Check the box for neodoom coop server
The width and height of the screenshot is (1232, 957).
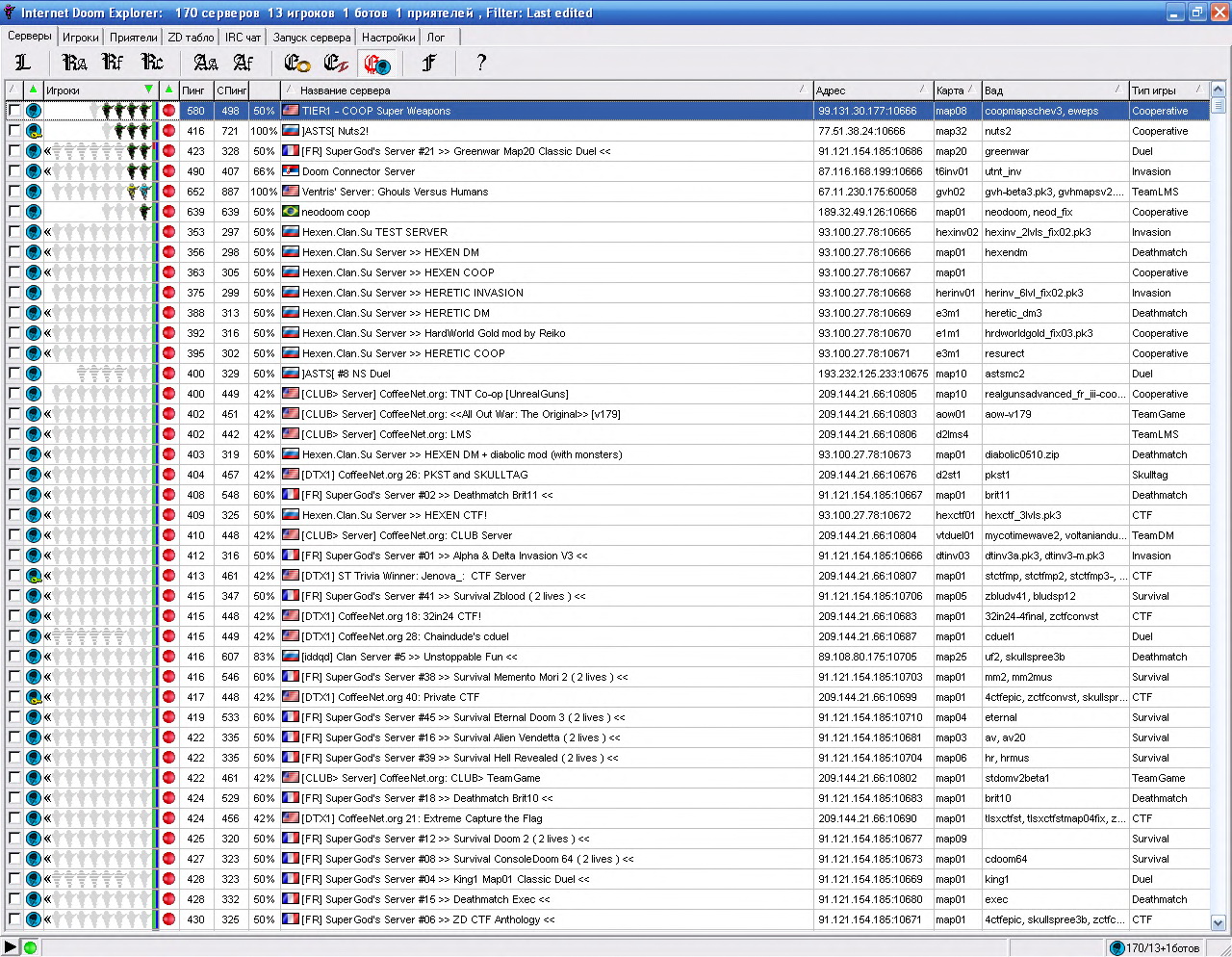click(x=14, y=212)
